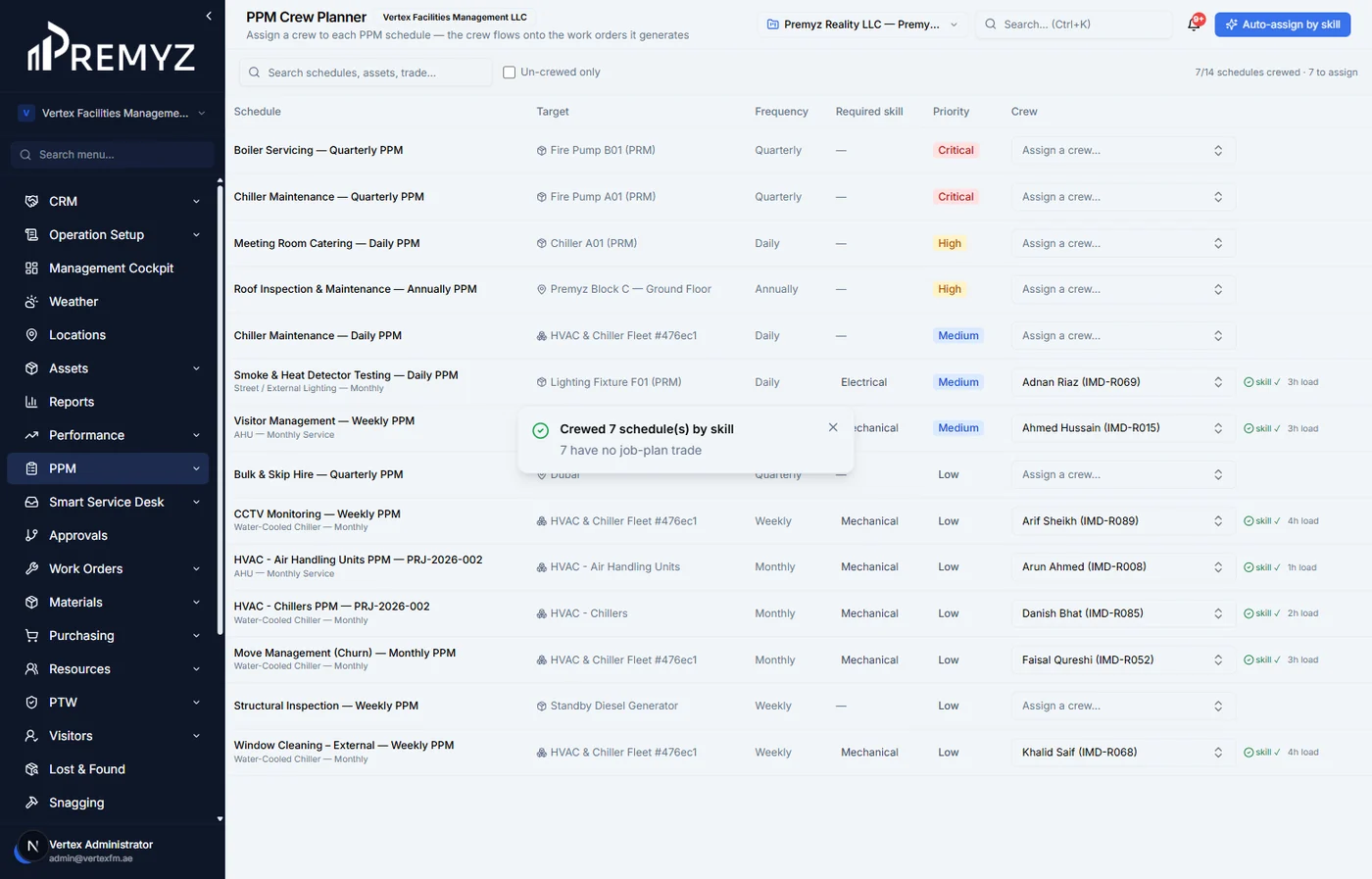Change crew Faisal Qureshi (IMD-R052)
The image size is (1372, 879).
(x=1123, y=659)
